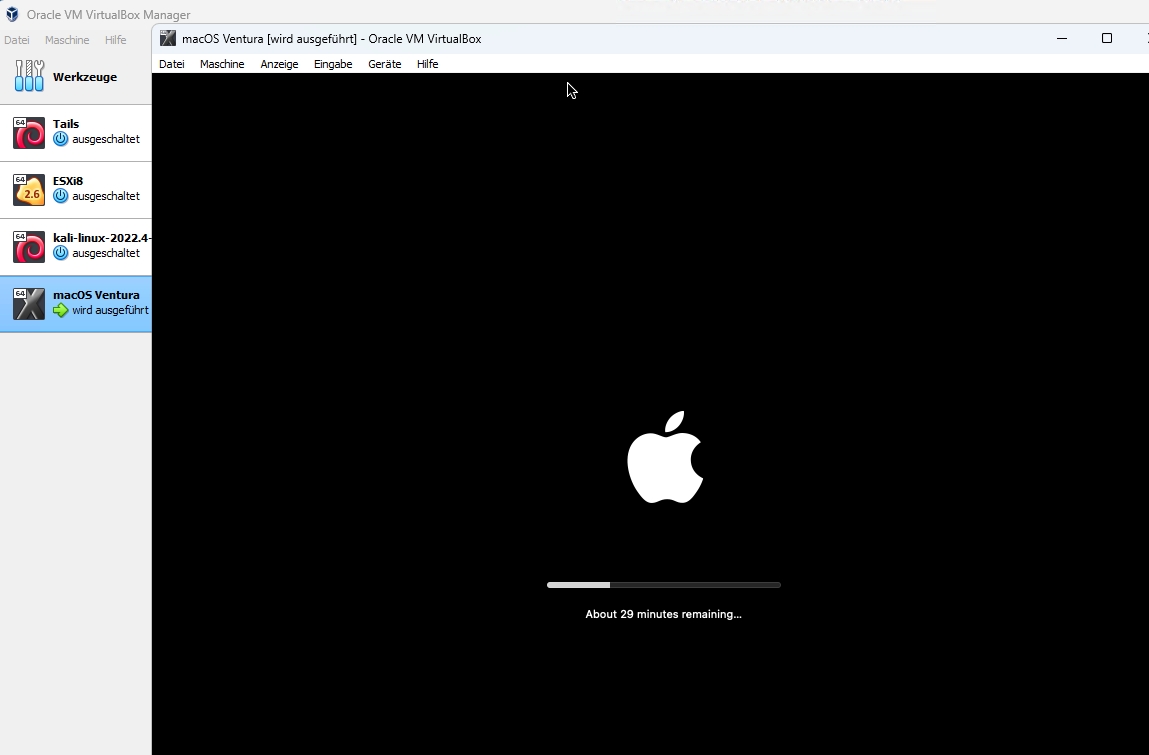Click the kali-linux power status icon
Screen dimensions: 1149x755
(61, 253)
